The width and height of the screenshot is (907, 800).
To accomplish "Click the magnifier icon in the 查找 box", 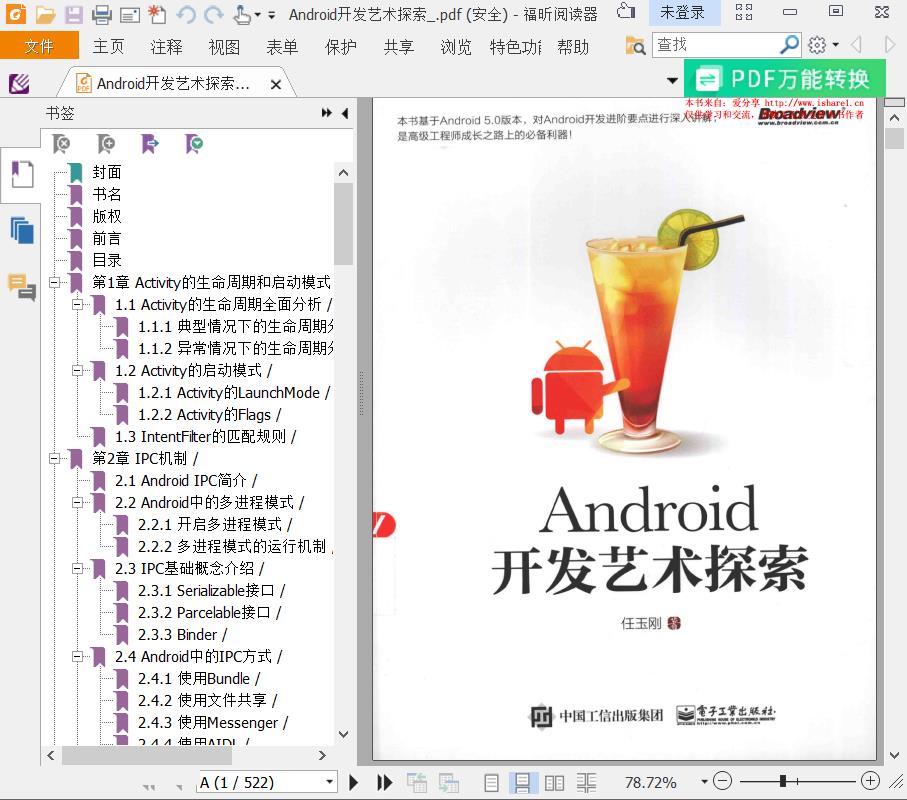I will (x=789, y=45).
